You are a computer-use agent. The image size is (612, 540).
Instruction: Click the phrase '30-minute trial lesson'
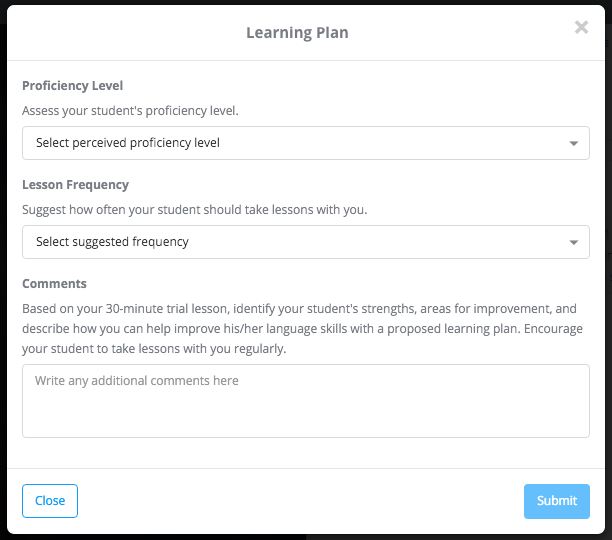167,309
